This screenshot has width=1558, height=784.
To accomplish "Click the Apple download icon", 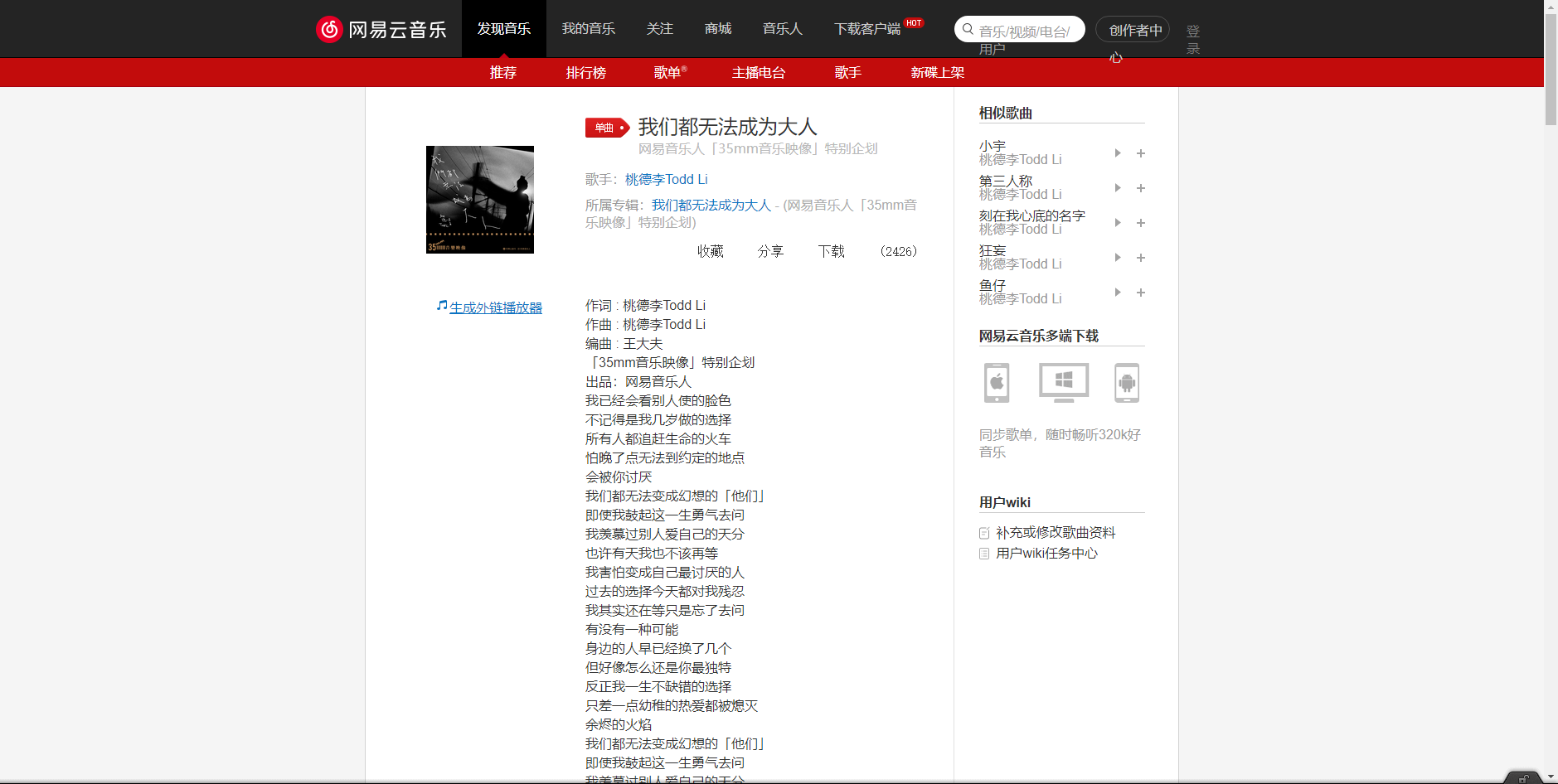I will click(996, 383).
